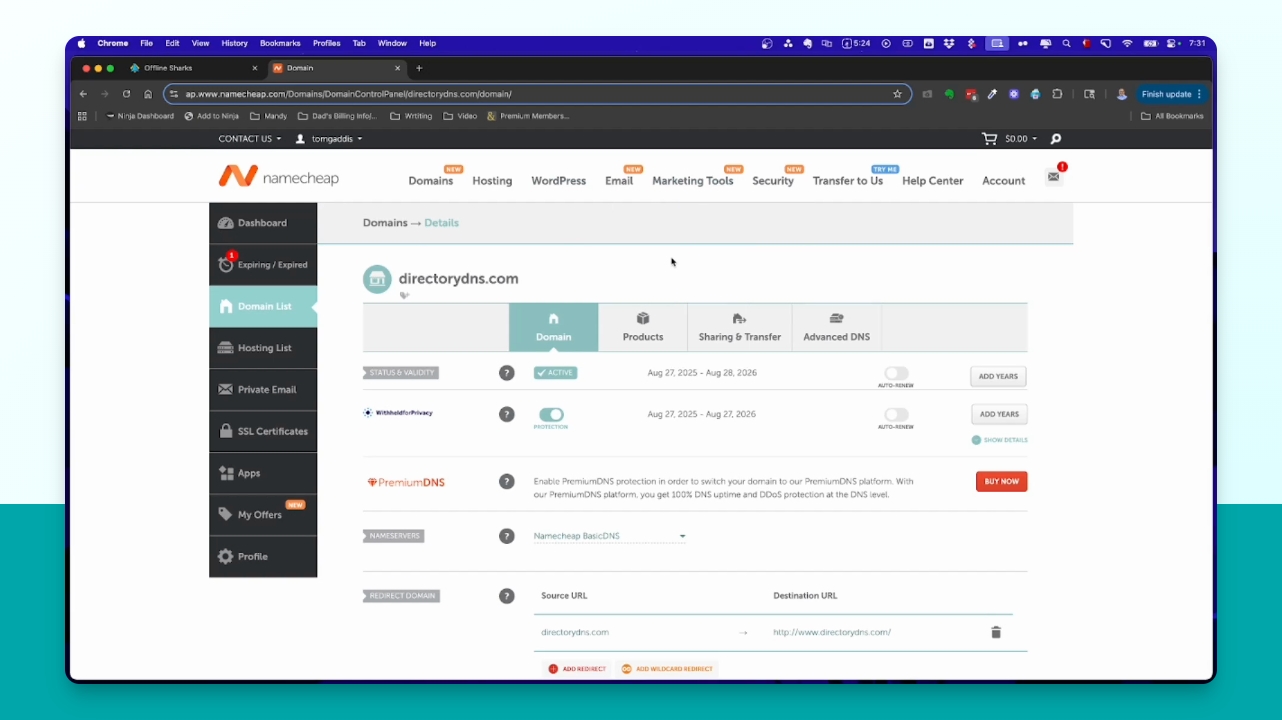Screen dimensions: 1282x720
Task: Click help icon beside WithheldForPrivacy
Action: pos(507,414)
